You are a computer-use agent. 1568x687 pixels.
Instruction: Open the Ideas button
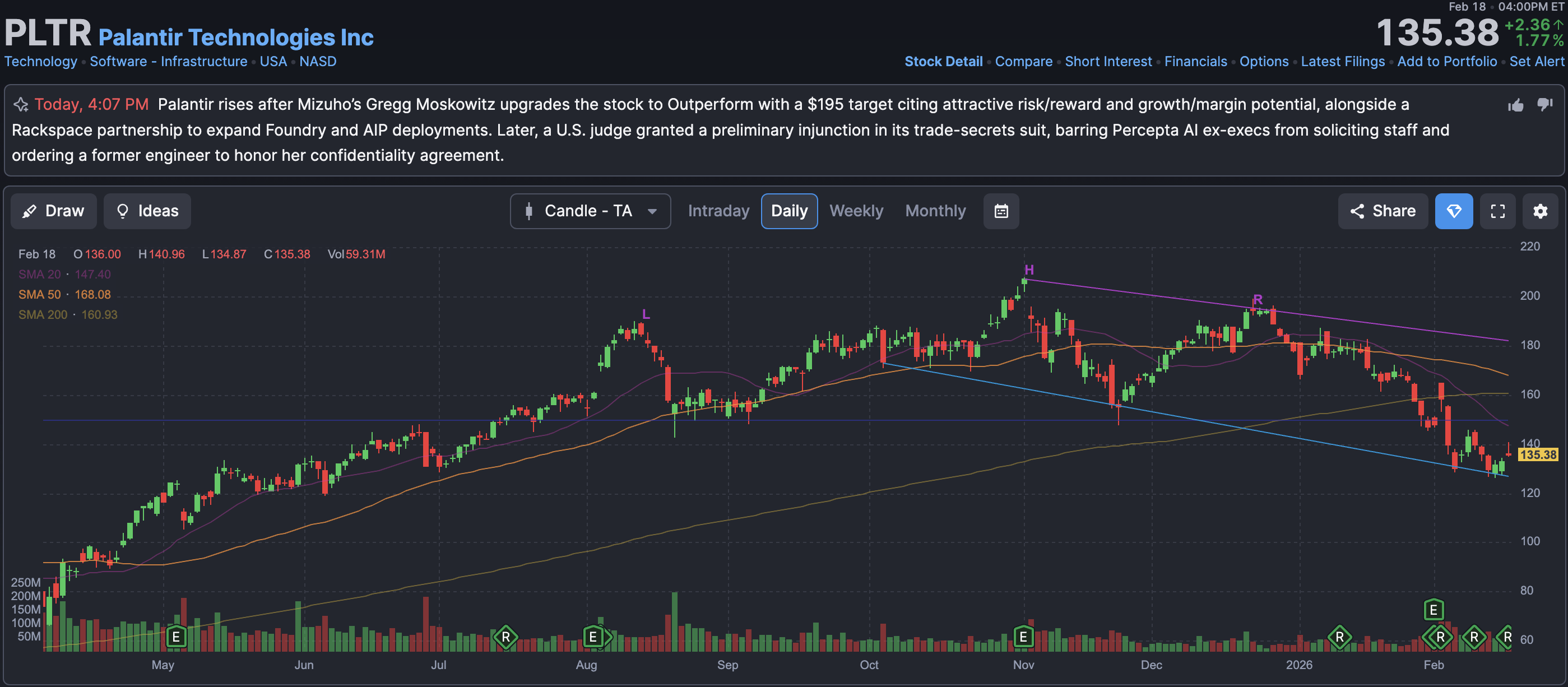[x=147, y=211]
